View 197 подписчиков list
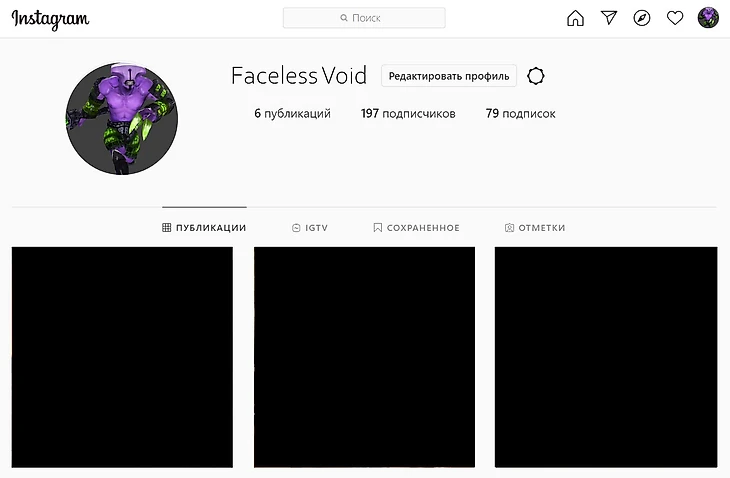This screenshot has height=478, width=730. (x=408, y=114)
